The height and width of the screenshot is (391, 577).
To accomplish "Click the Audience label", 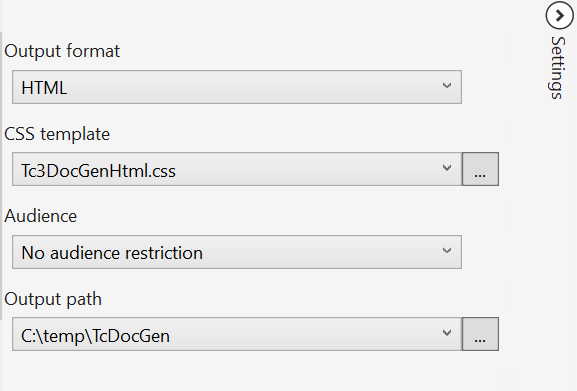I will 40,216.
